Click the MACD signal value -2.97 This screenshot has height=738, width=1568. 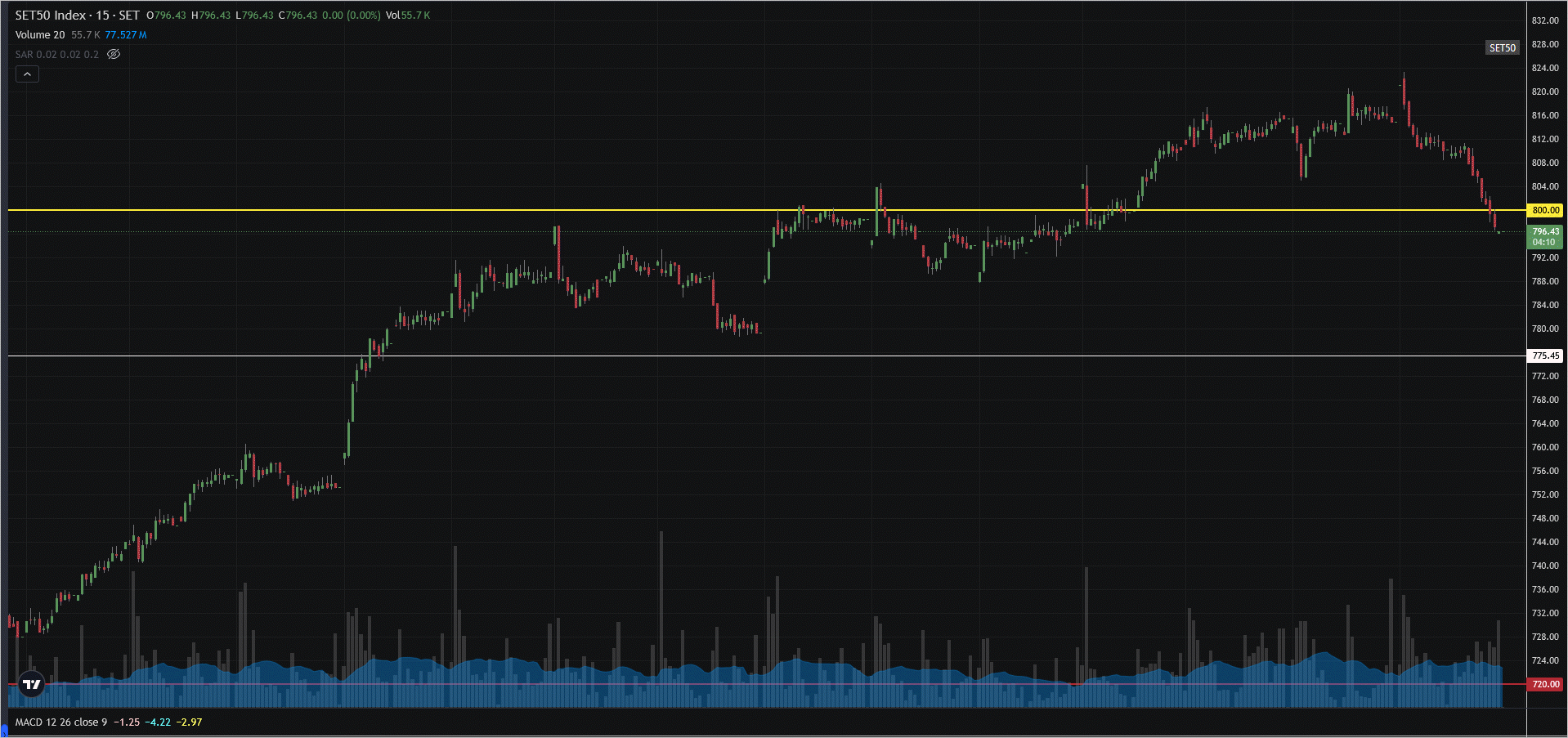190,722
